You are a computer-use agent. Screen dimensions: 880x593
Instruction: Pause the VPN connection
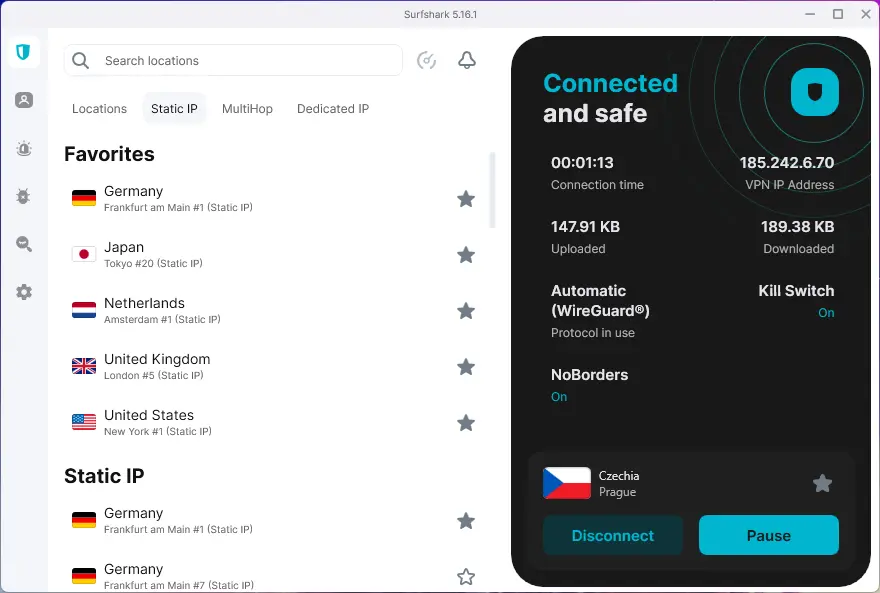point(768,536)
